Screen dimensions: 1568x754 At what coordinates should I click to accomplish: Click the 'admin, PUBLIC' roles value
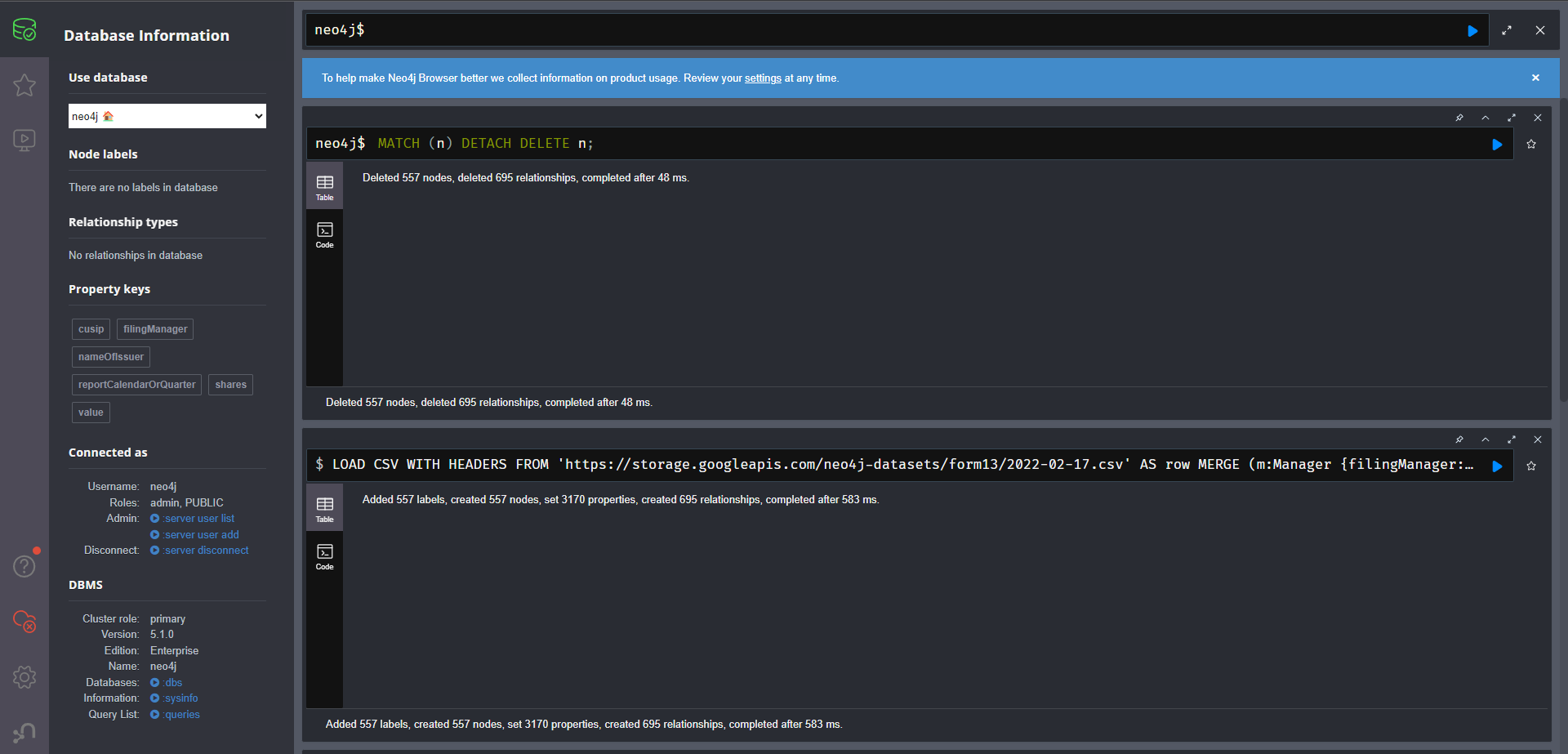pyautogui.click(x=186, y=503)
